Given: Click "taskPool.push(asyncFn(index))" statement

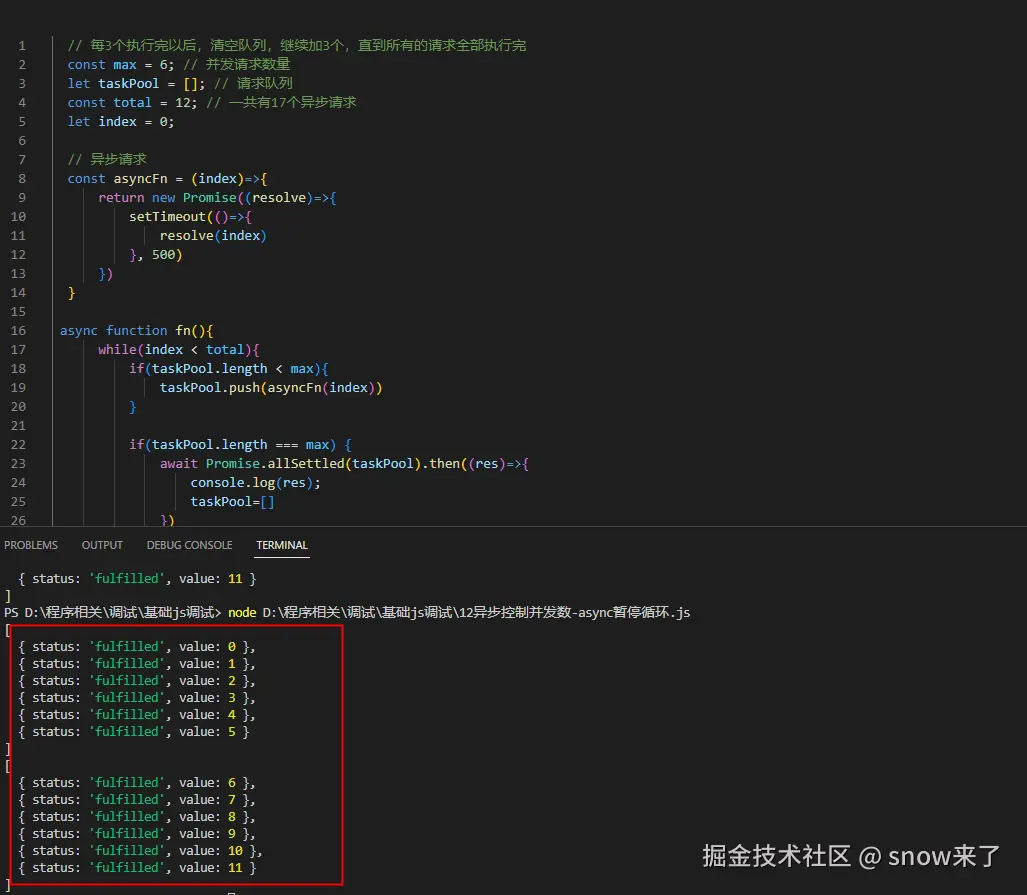Looking at the screenshot, I should point(271,387).
